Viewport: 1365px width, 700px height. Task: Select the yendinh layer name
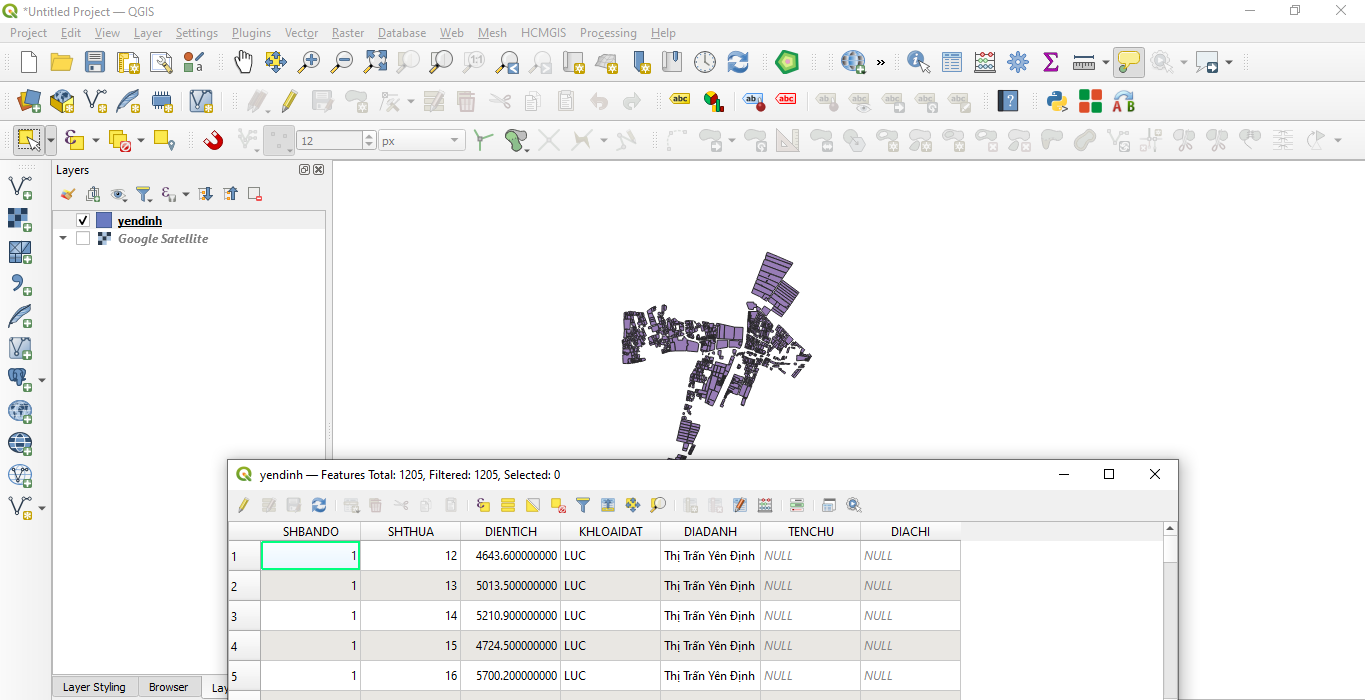[140, 219]
